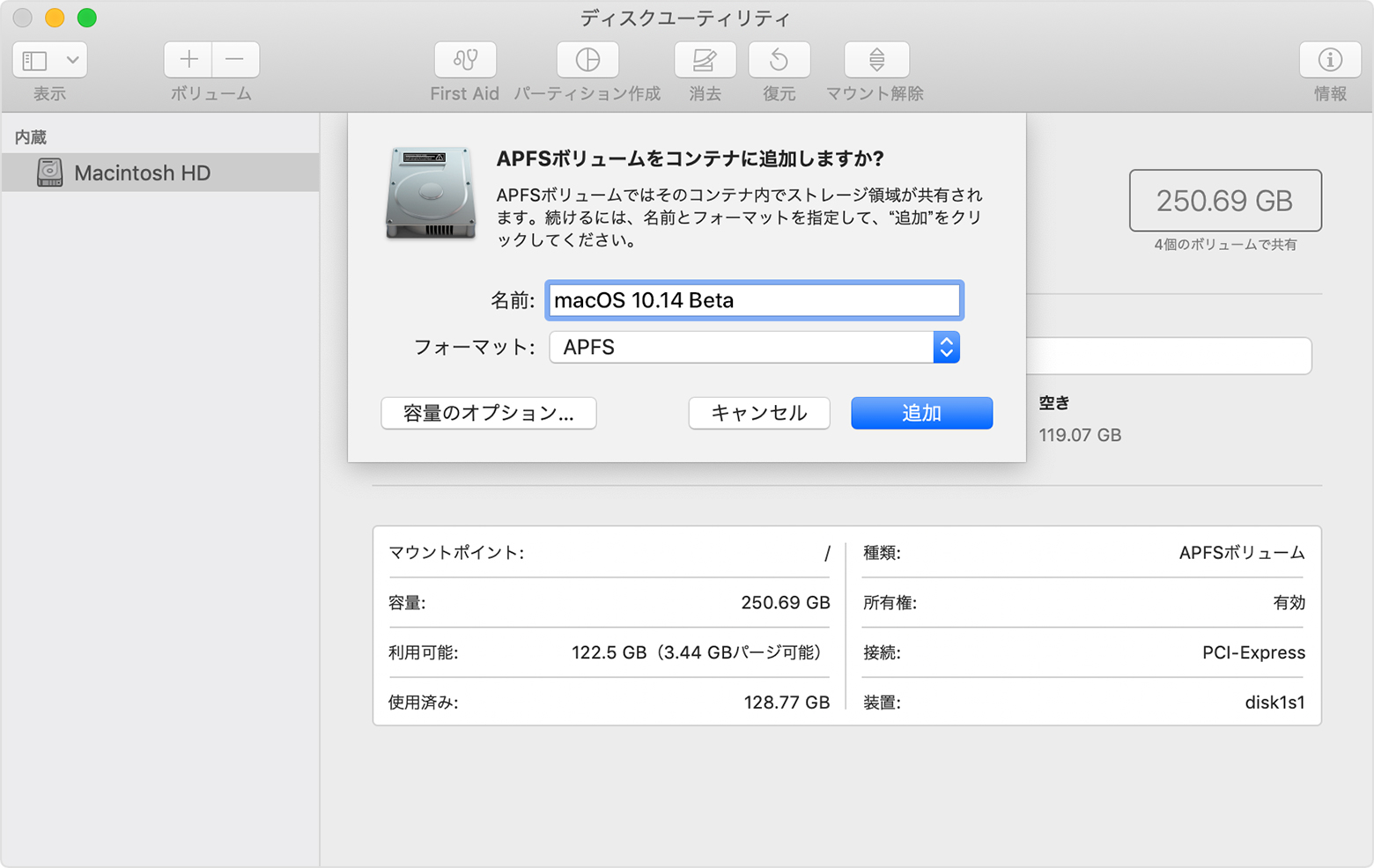Click the sidebar view icon in toolbar

[x=34, y=60]
